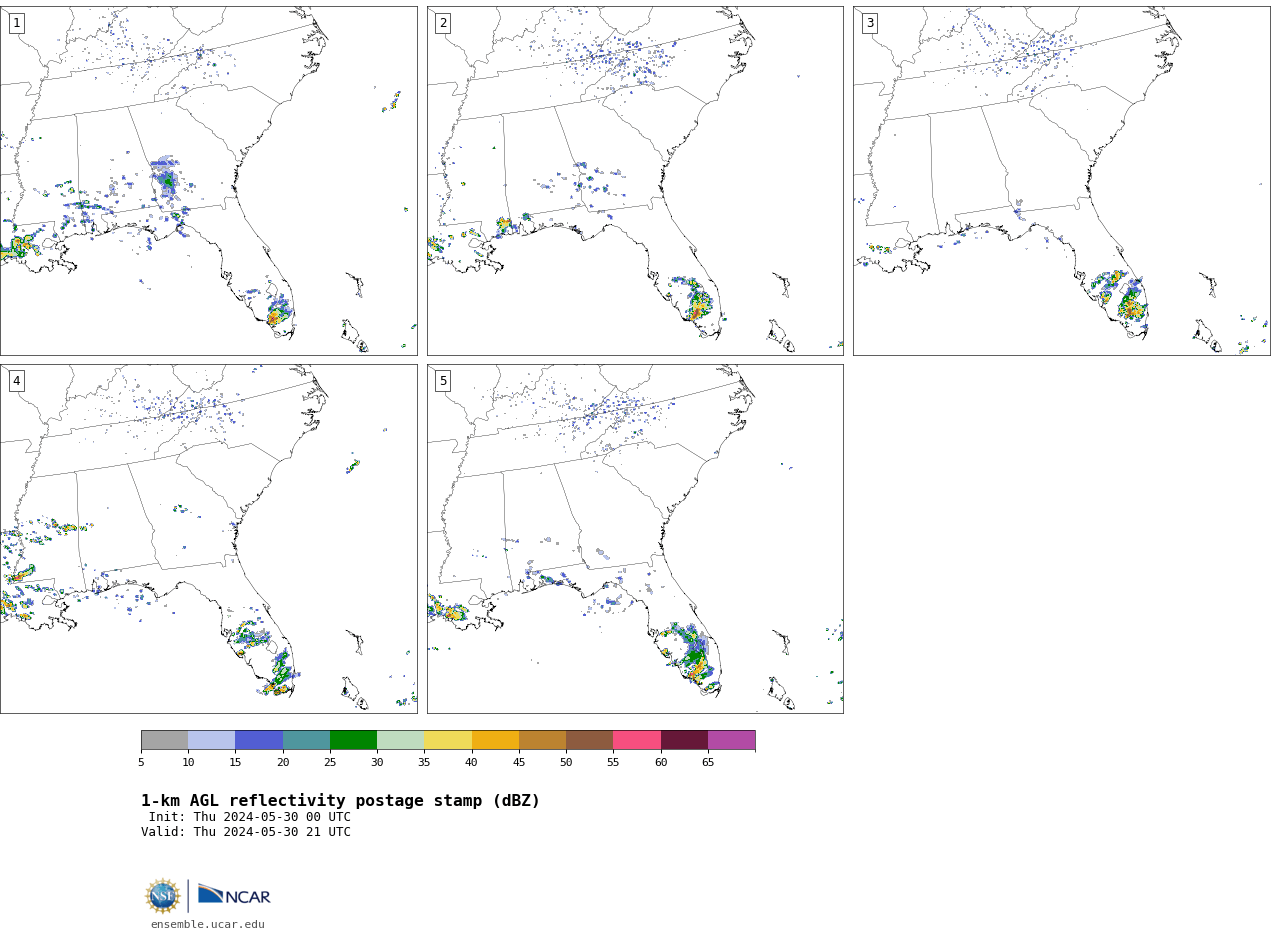
Task: Click the Init: Thu 2024-05-30 00 UTC line
Action: [x=250, y=817]
